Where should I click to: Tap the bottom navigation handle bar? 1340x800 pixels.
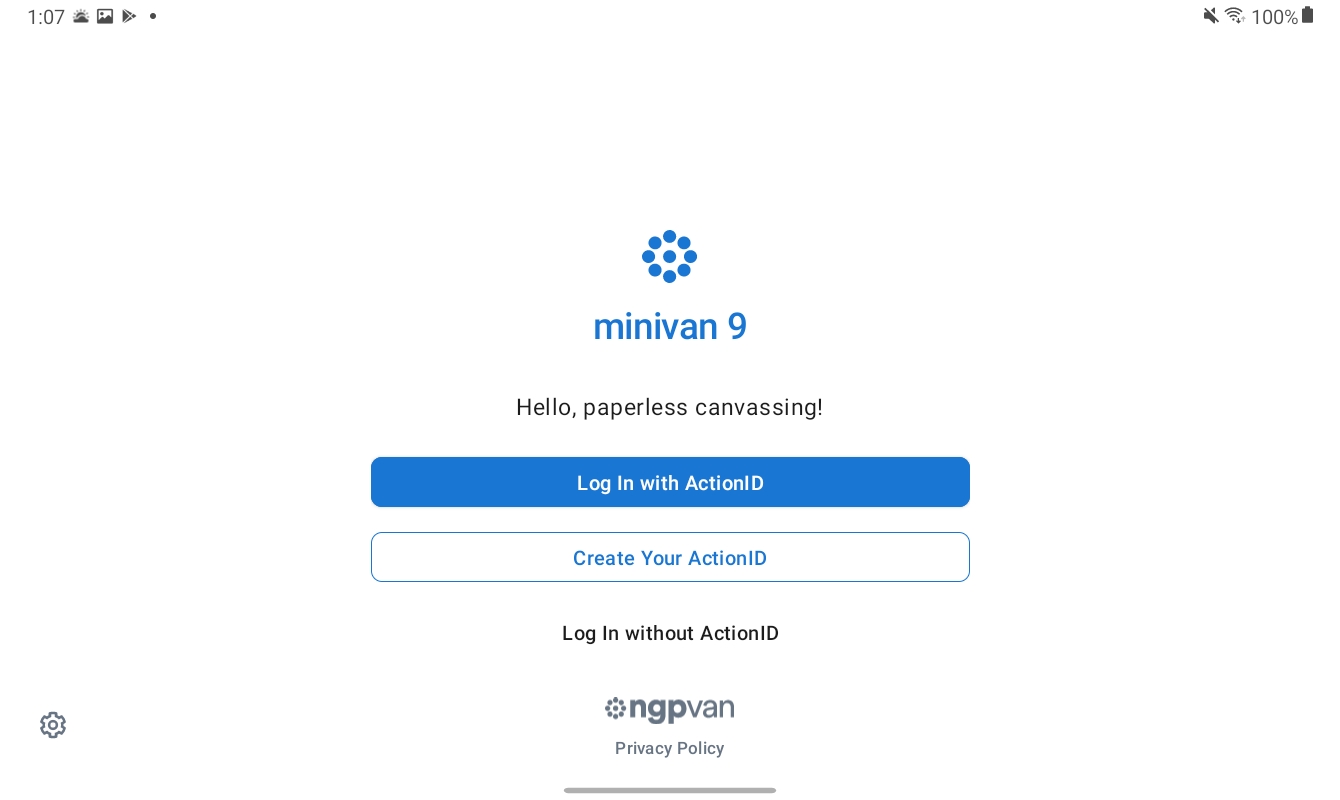[x=670, y=790]
